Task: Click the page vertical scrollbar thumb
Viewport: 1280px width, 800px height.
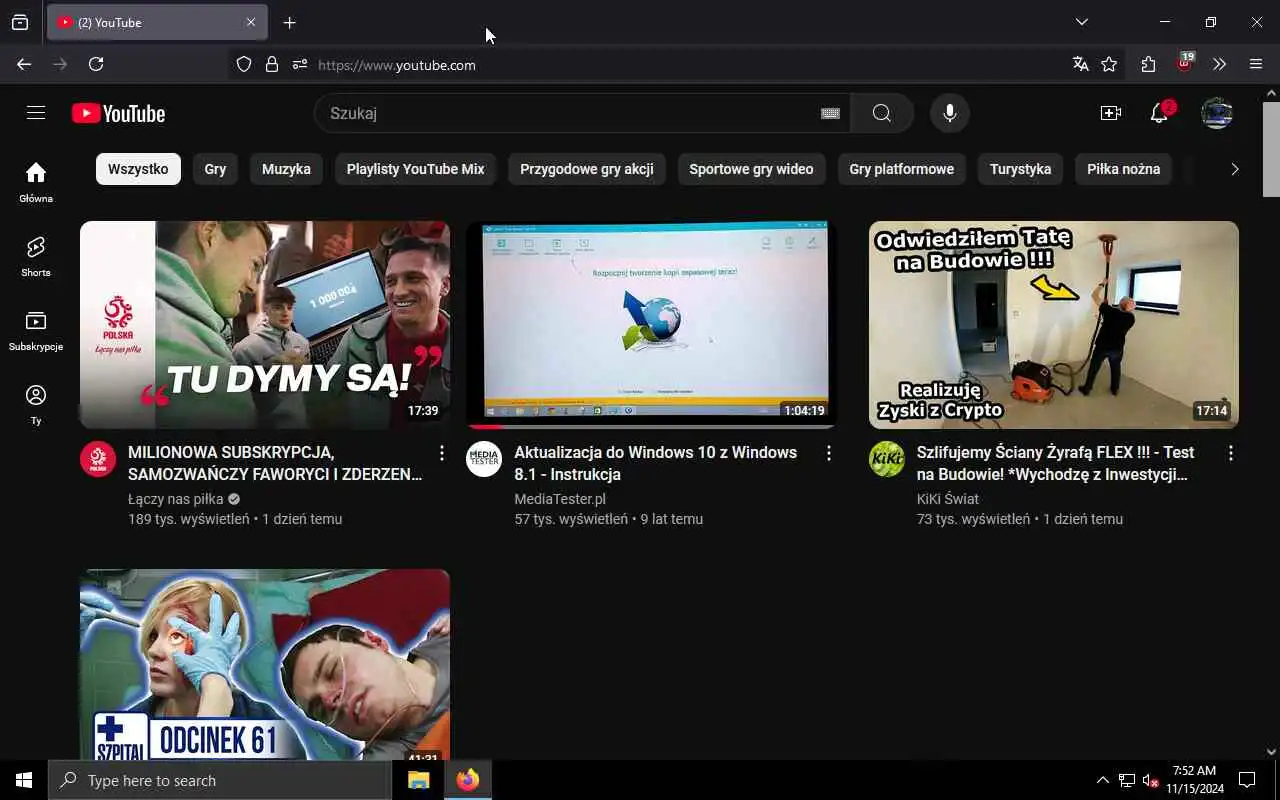Action: 1271,148
